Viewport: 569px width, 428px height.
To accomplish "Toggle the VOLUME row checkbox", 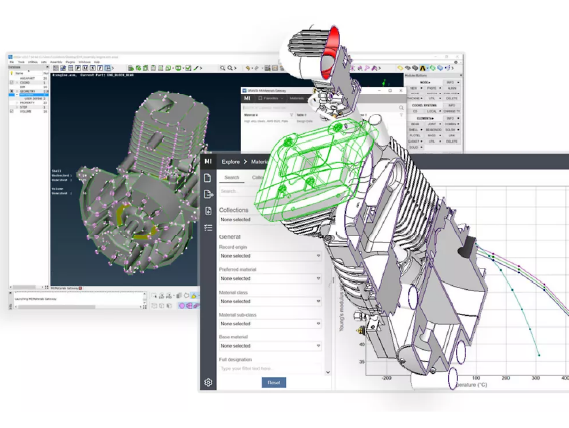I will point(12,111).
